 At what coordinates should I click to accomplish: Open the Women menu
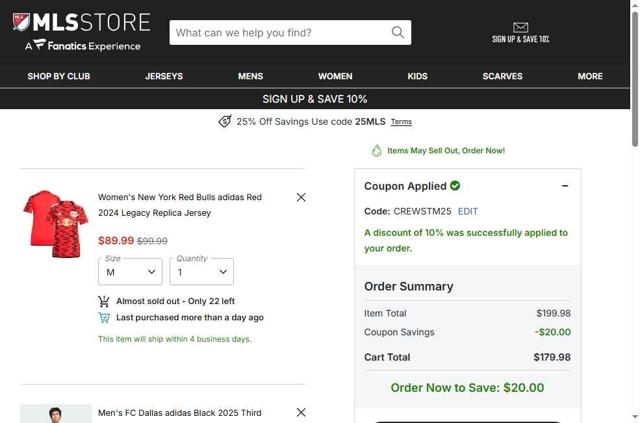(x=335, y=76)
